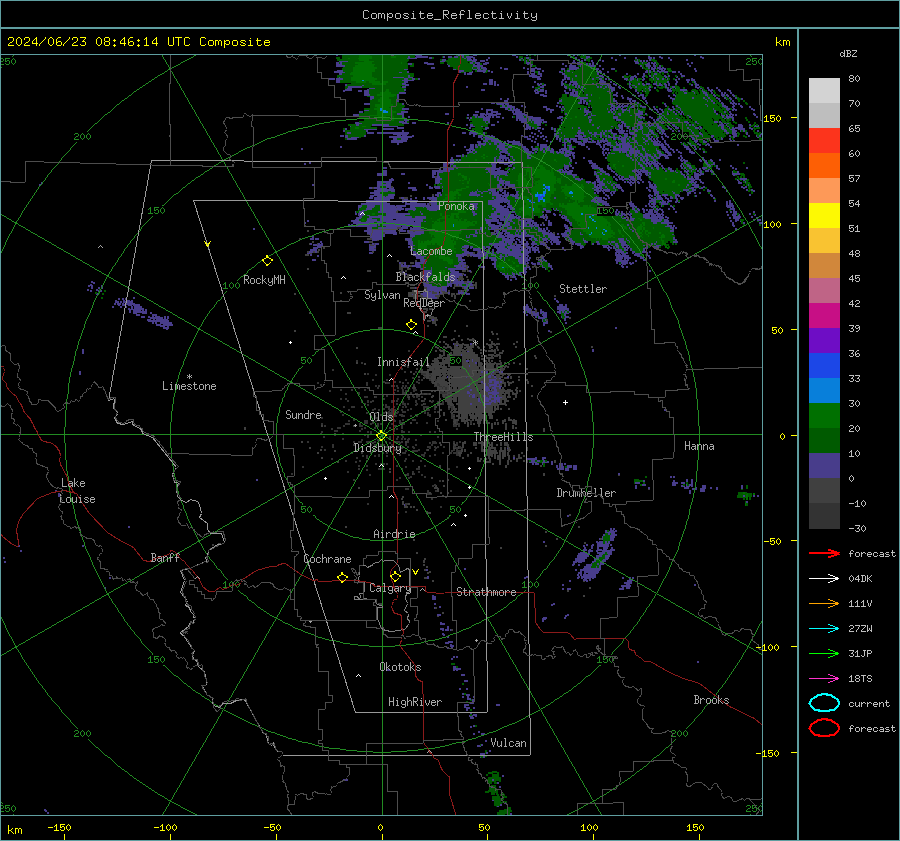Click the Brooks town label
Screen dimensions: 900x841
(711, 700)
